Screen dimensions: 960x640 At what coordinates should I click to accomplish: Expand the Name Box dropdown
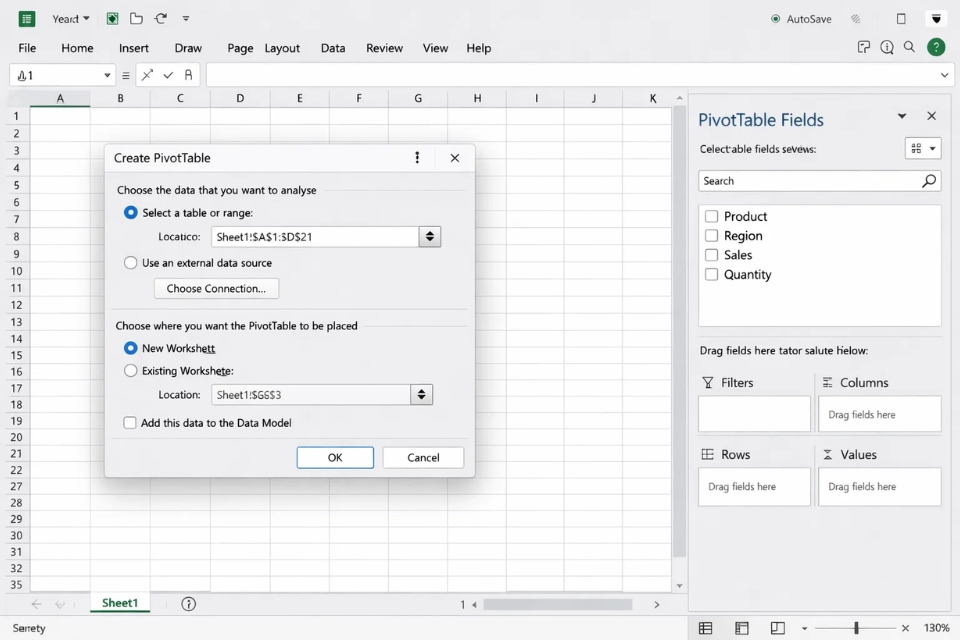pos(107,74)
